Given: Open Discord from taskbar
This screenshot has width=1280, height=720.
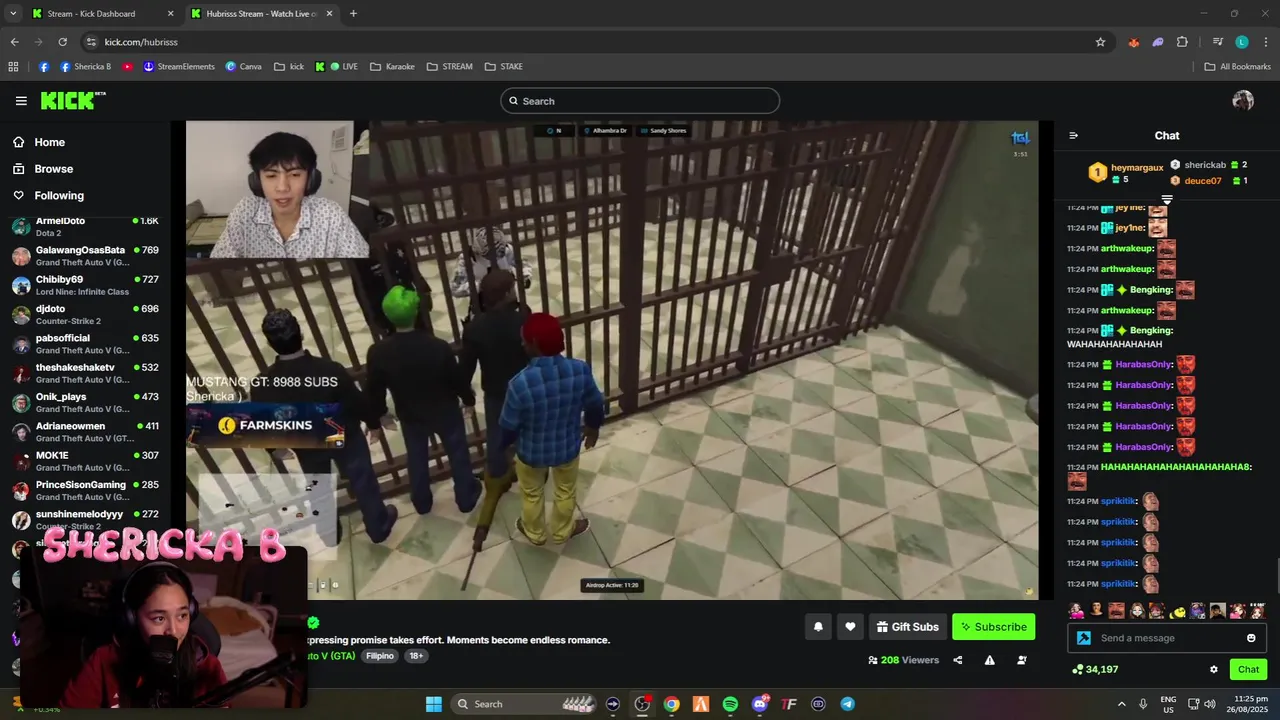Looking at the screenshot, I should point(760,704).
